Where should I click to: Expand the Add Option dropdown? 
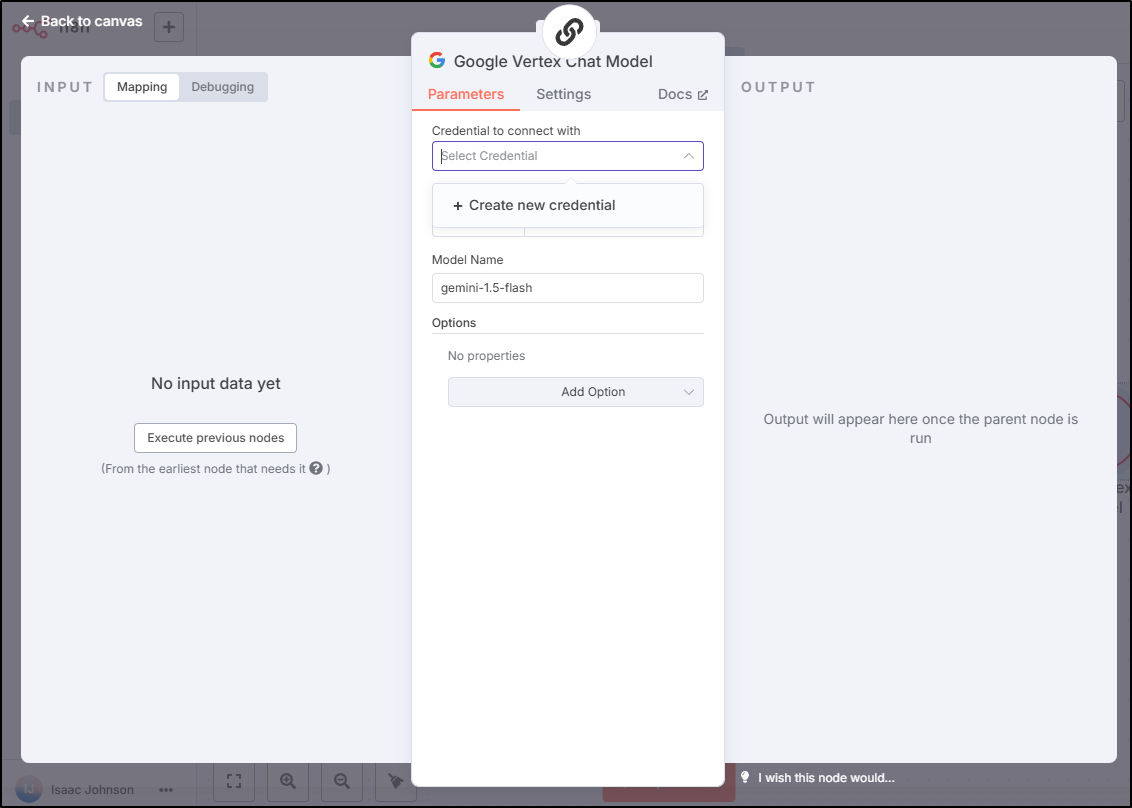click(x=575, y=392)
